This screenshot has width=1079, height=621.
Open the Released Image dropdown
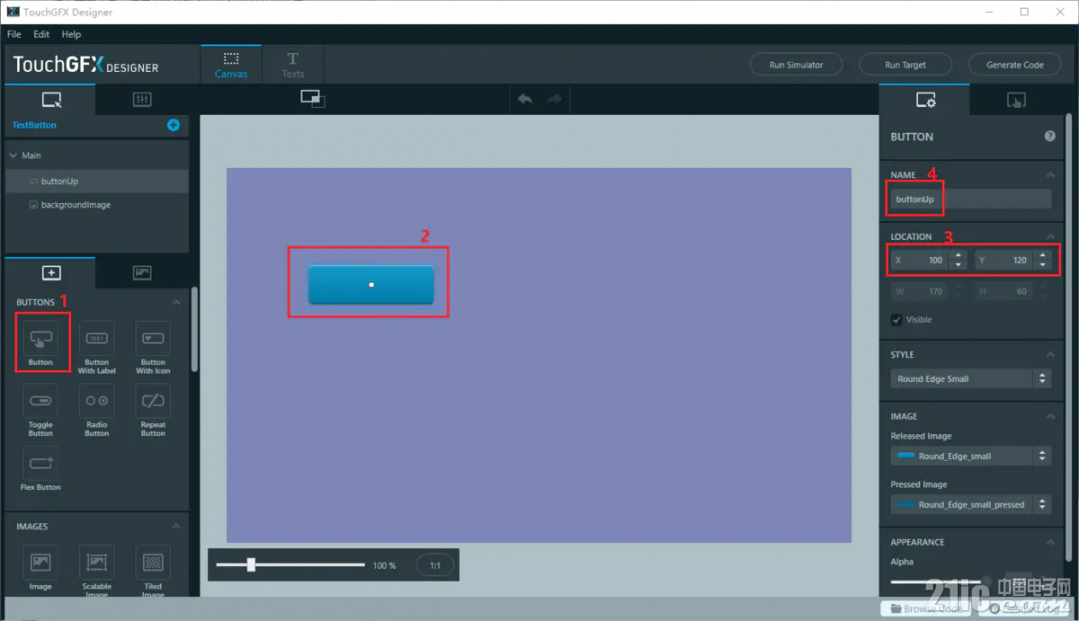[x=970, y=456]
